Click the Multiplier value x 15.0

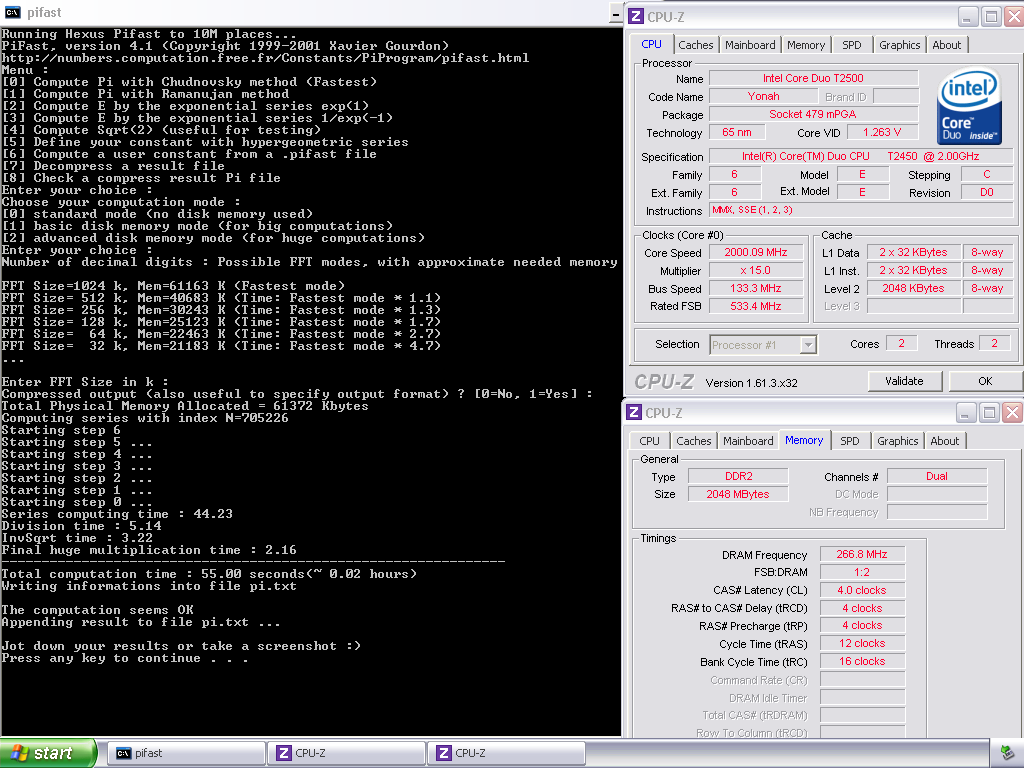coord(756,270)
